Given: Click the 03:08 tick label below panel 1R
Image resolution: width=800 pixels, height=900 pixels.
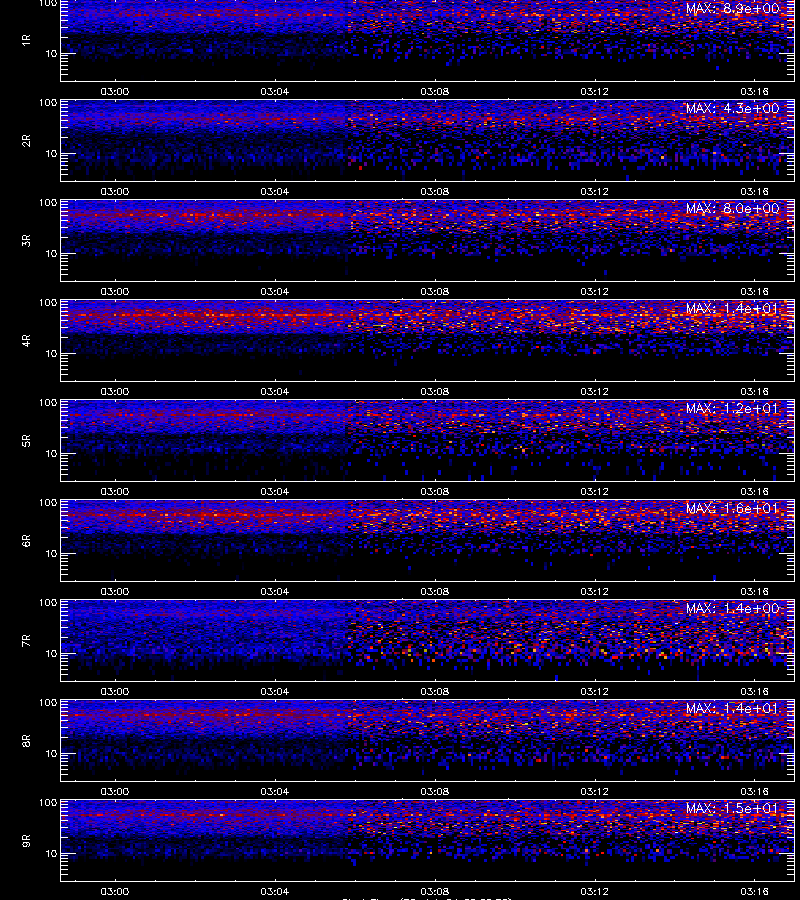Looking at the screenshot, I should point(434,91).
